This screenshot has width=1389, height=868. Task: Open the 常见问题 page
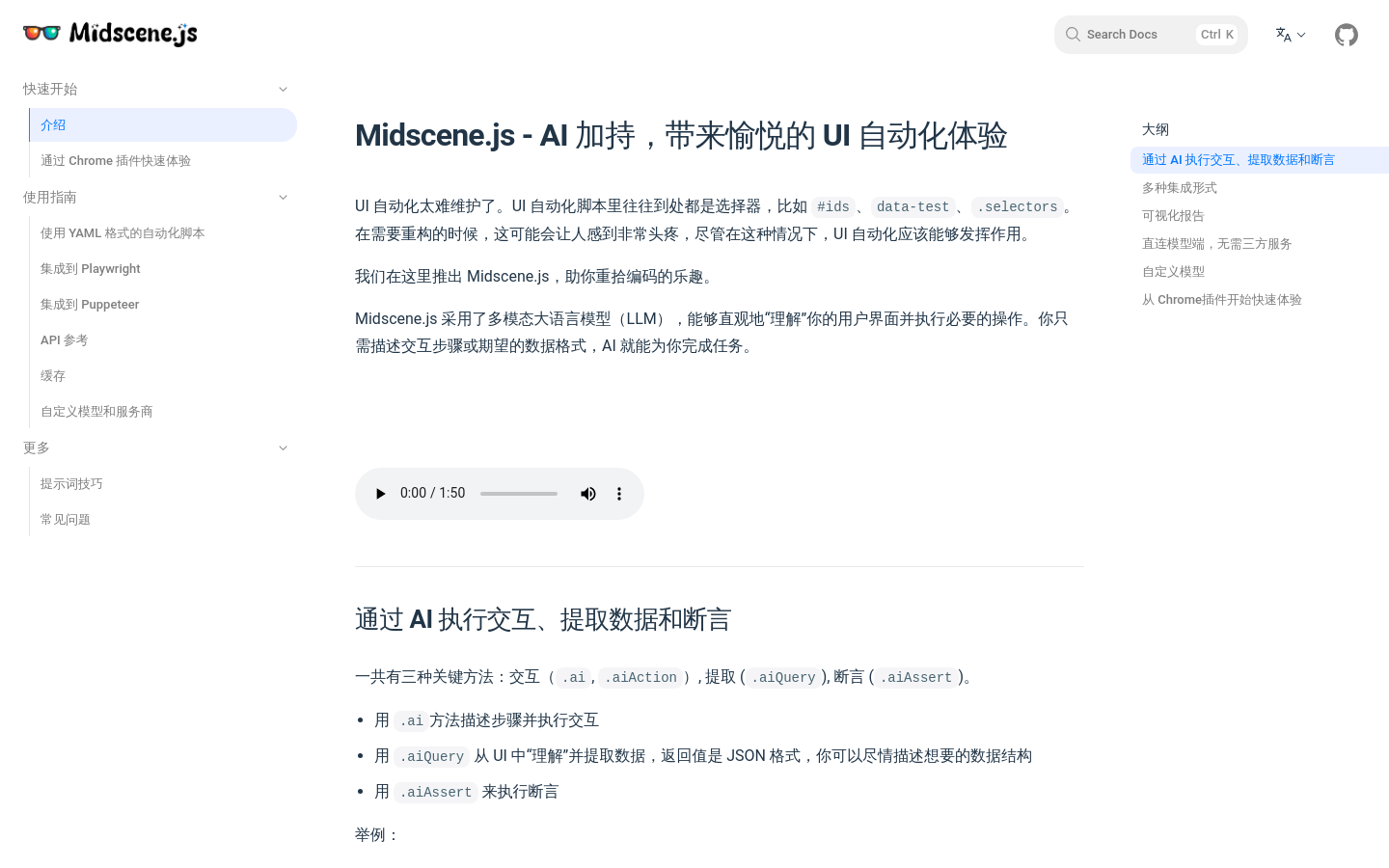(x=65, y=519)
